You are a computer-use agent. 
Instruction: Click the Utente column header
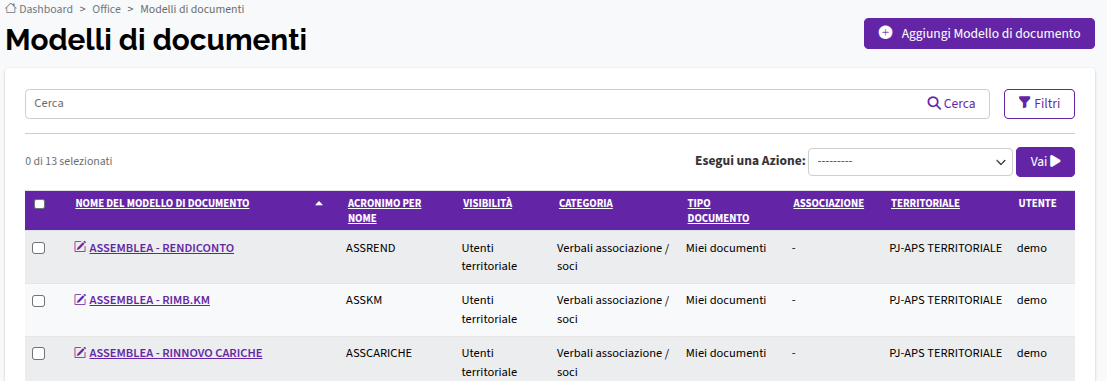[x=1037, y=203]
